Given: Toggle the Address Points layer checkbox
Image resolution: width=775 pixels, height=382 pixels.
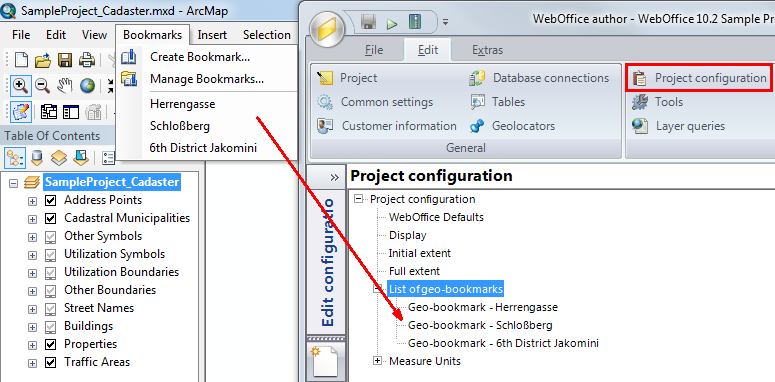Looking at the screenshot, I should [50, 201].
